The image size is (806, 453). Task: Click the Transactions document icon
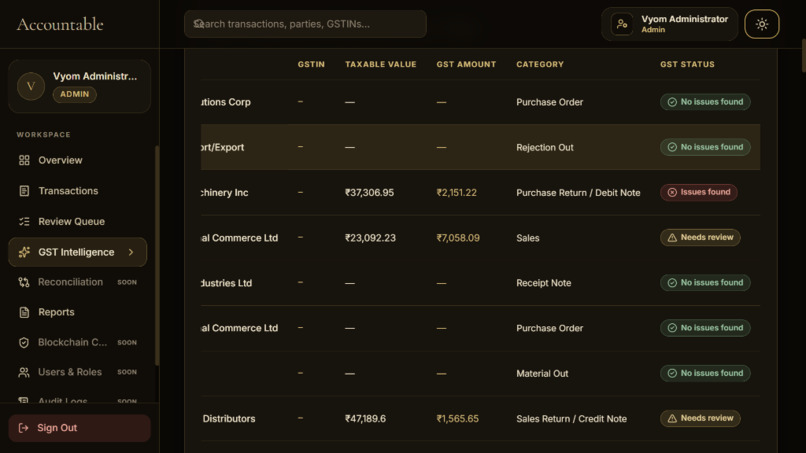24,191
